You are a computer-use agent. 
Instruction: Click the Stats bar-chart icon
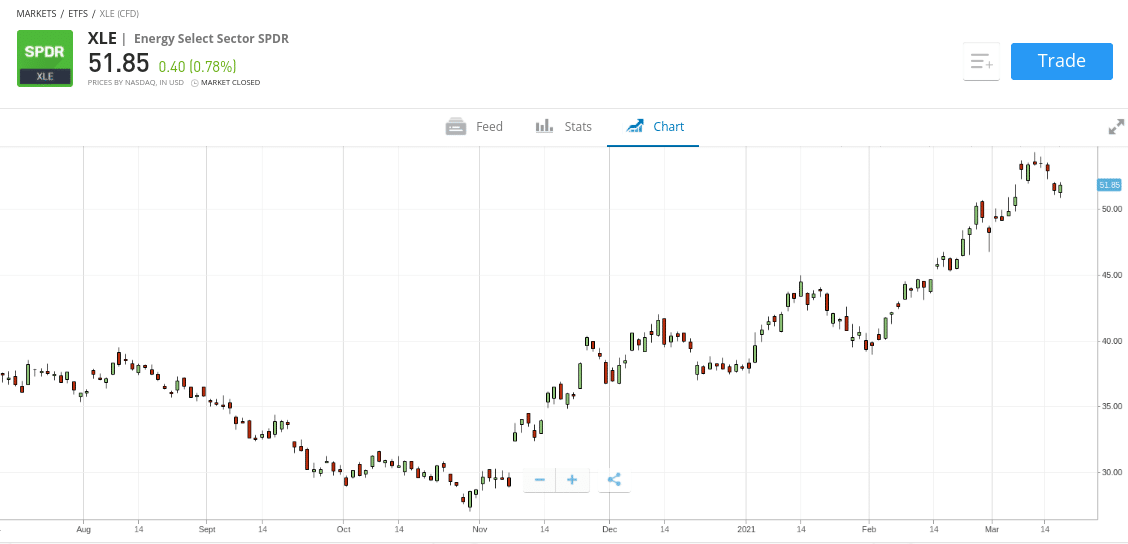tap(545, 126)
